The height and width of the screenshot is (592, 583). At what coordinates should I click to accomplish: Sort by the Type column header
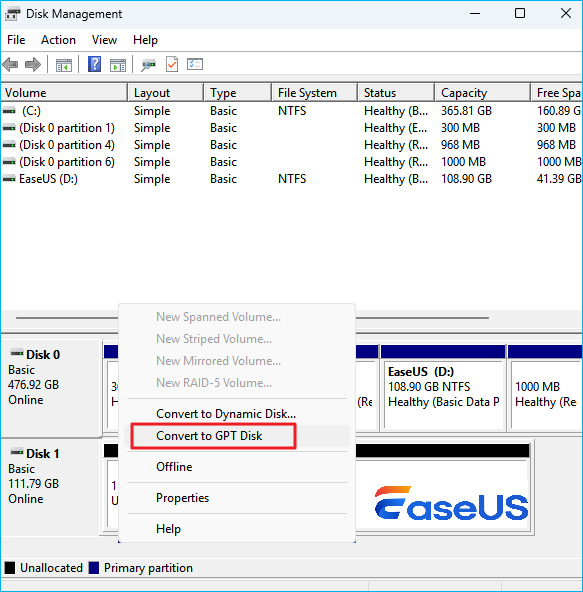[238, 93]
